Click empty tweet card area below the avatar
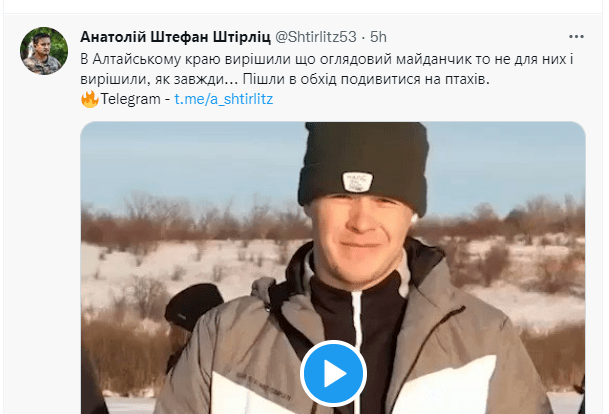609x414 pixels. [42, 233]
